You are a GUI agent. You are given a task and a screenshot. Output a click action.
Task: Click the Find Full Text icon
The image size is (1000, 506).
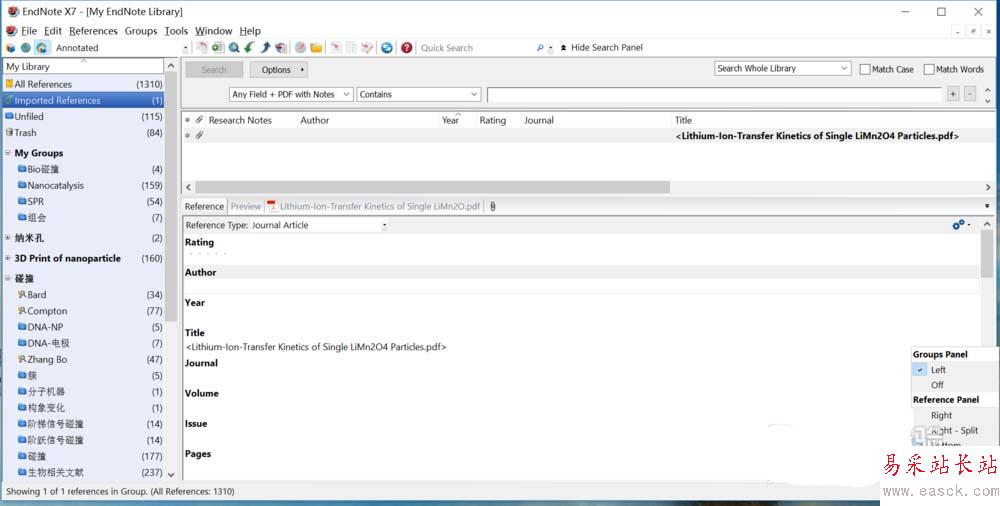point(281,47)
